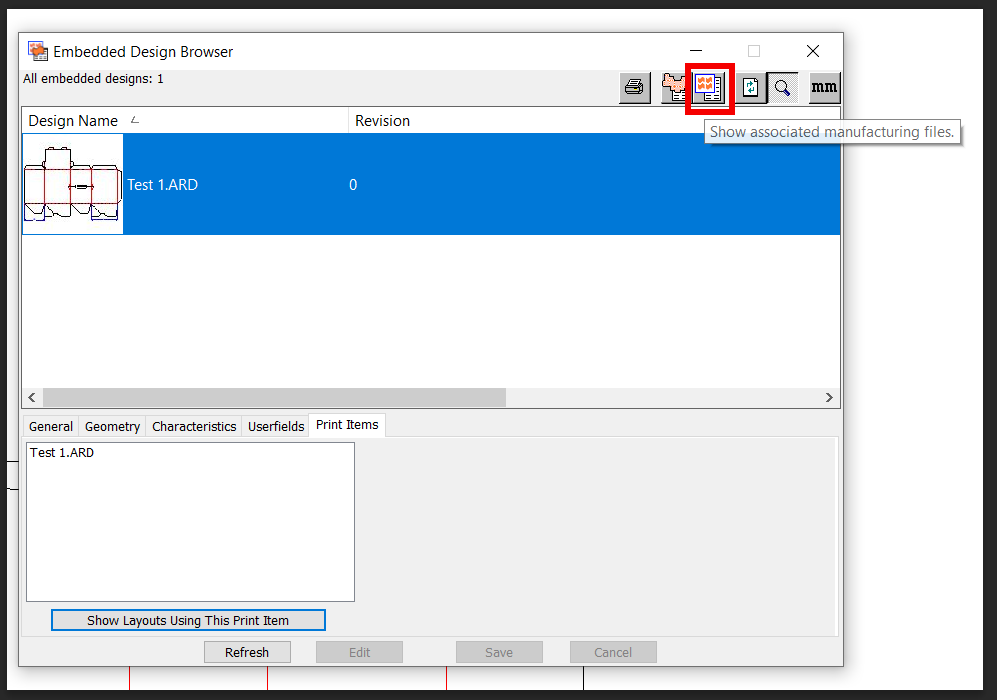Click the Show associated manufacturing files icon
Image resolution: width=997 pixels, height=700 pixels.
709,88
